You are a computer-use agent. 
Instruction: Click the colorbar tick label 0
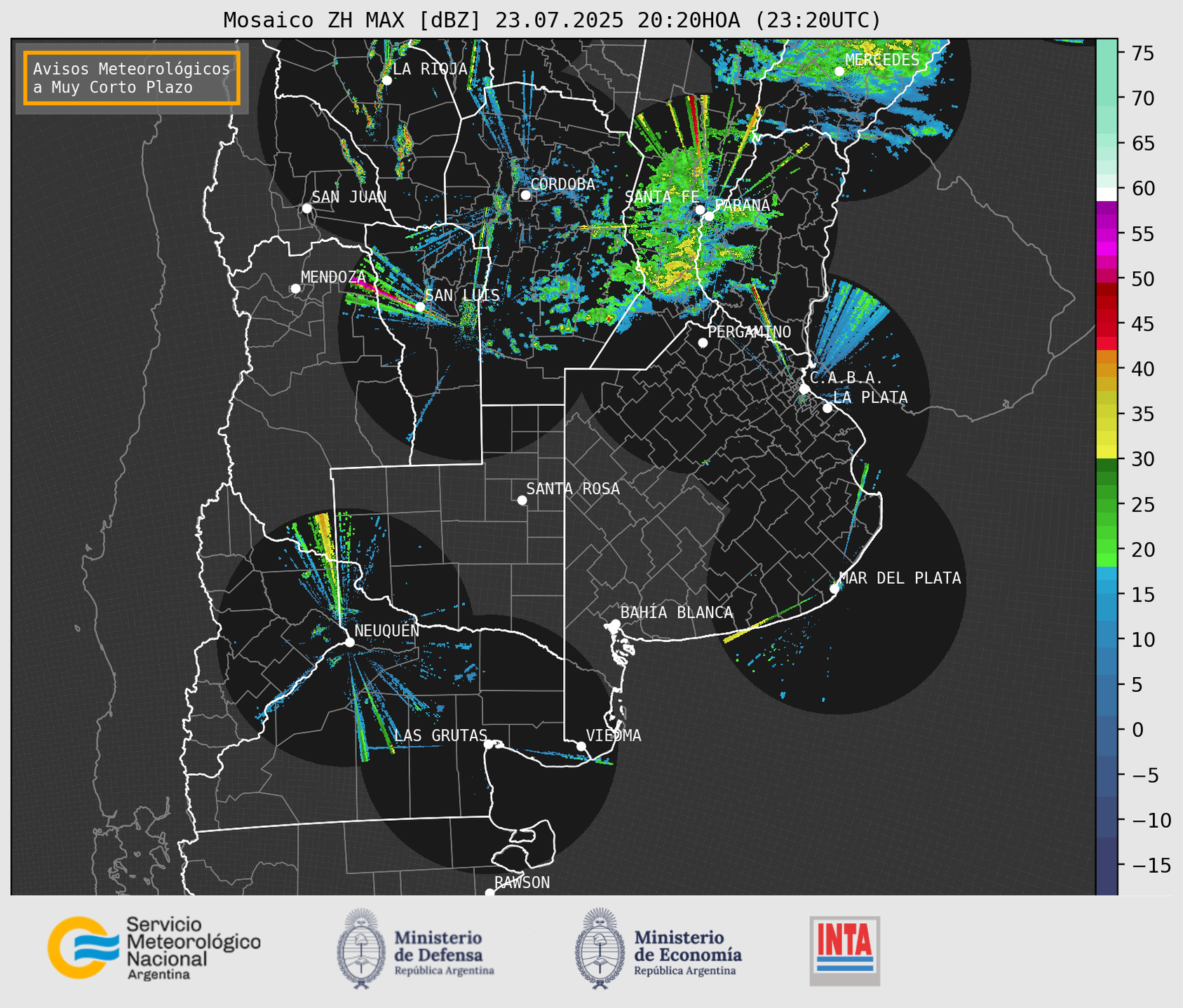click(1137, 730)
